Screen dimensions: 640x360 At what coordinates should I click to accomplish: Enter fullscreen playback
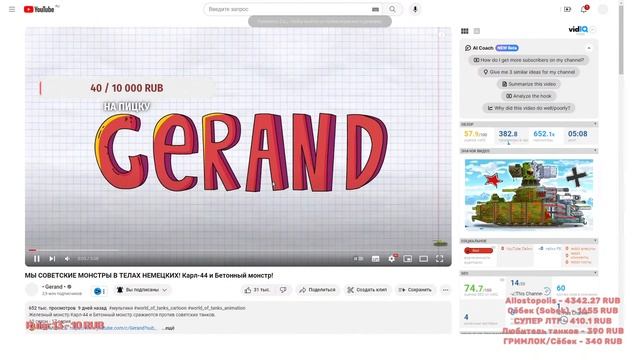[440, 258]
